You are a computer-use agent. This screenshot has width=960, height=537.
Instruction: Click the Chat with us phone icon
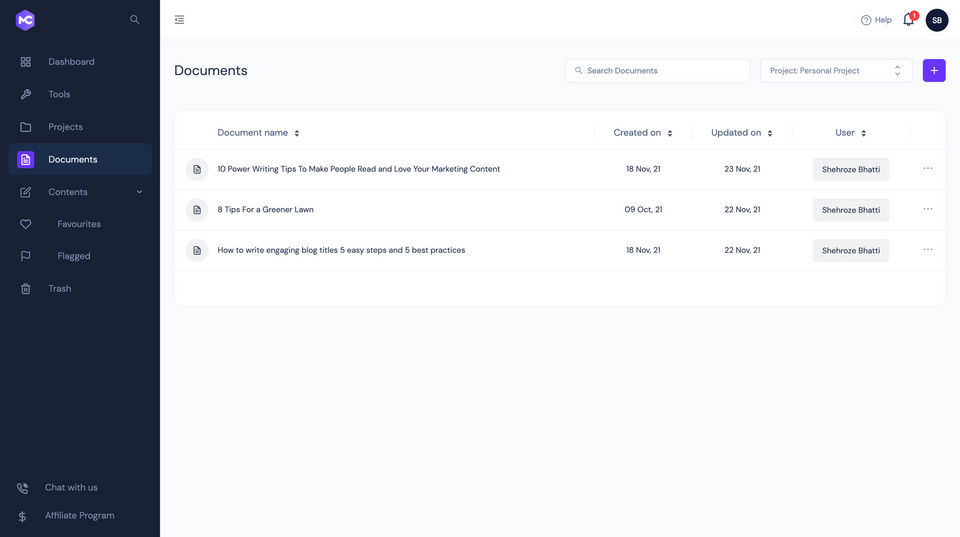[23, 488]
